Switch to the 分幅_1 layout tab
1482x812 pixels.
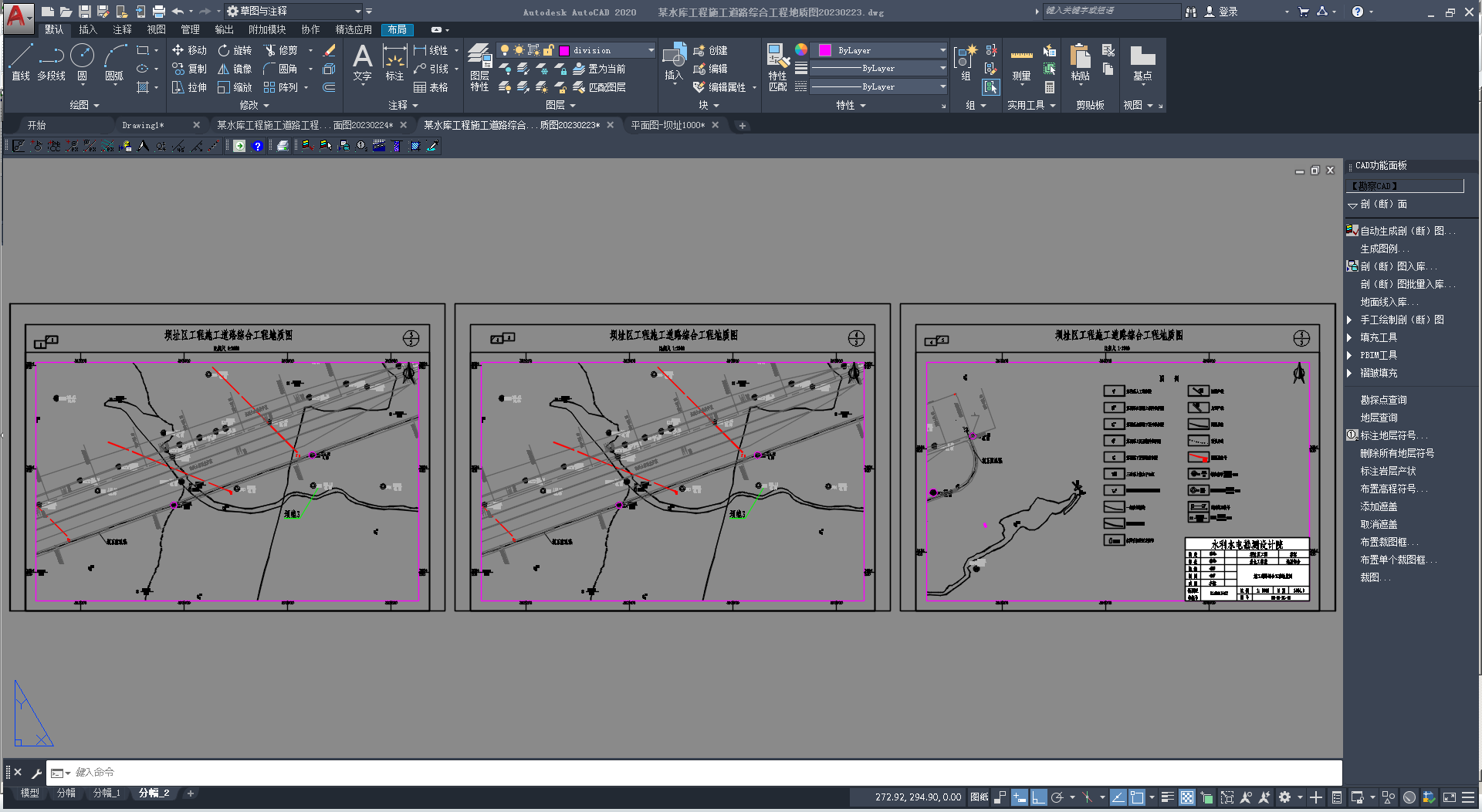pos(107,793)
